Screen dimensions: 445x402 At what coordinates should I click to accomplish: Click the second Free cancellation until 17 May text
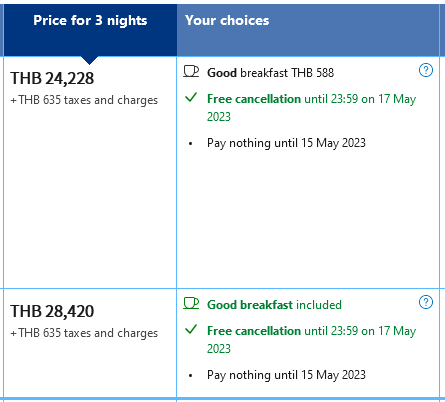click(311, 340)
